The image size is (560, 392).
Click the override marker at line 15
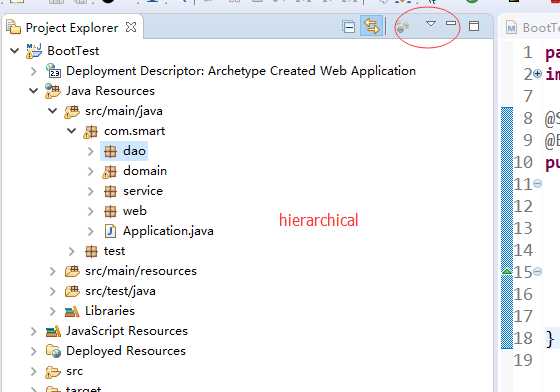pos(506,271)
